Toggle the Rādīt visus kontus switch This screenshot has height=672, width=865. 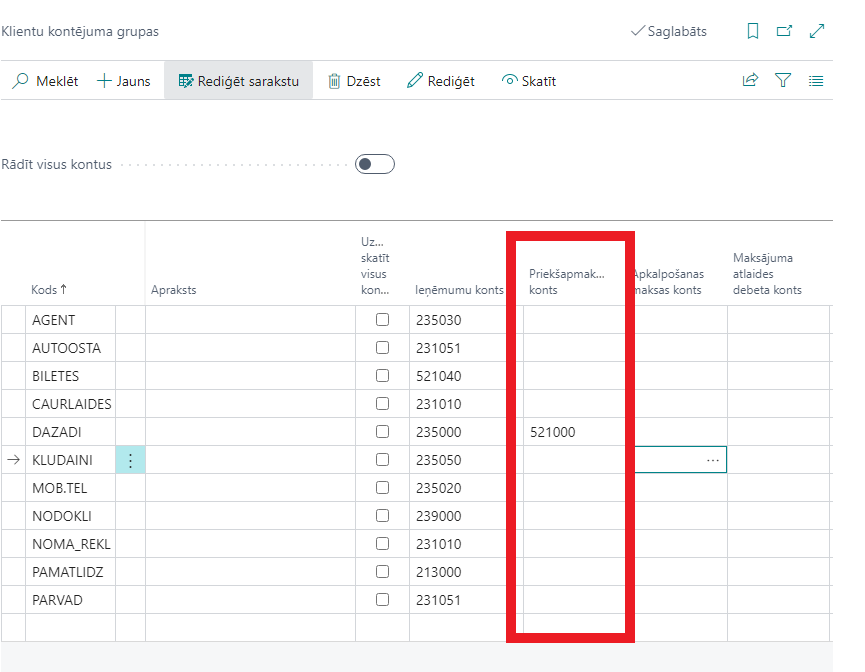click(x=375, y=164)
